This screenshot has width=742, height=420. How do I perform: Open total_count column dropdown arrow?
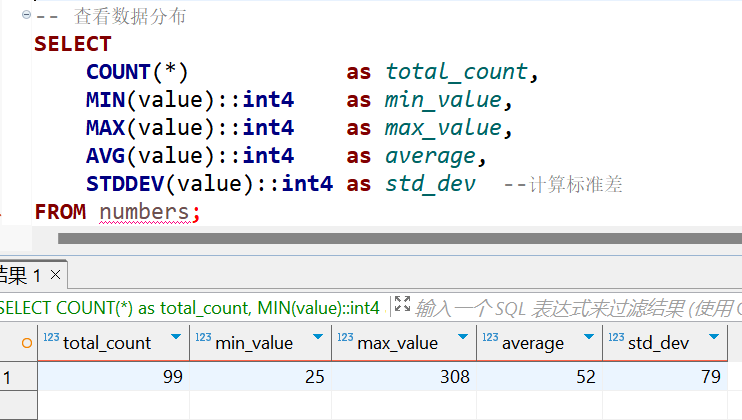pyautogui.click(x=176, y=337)
